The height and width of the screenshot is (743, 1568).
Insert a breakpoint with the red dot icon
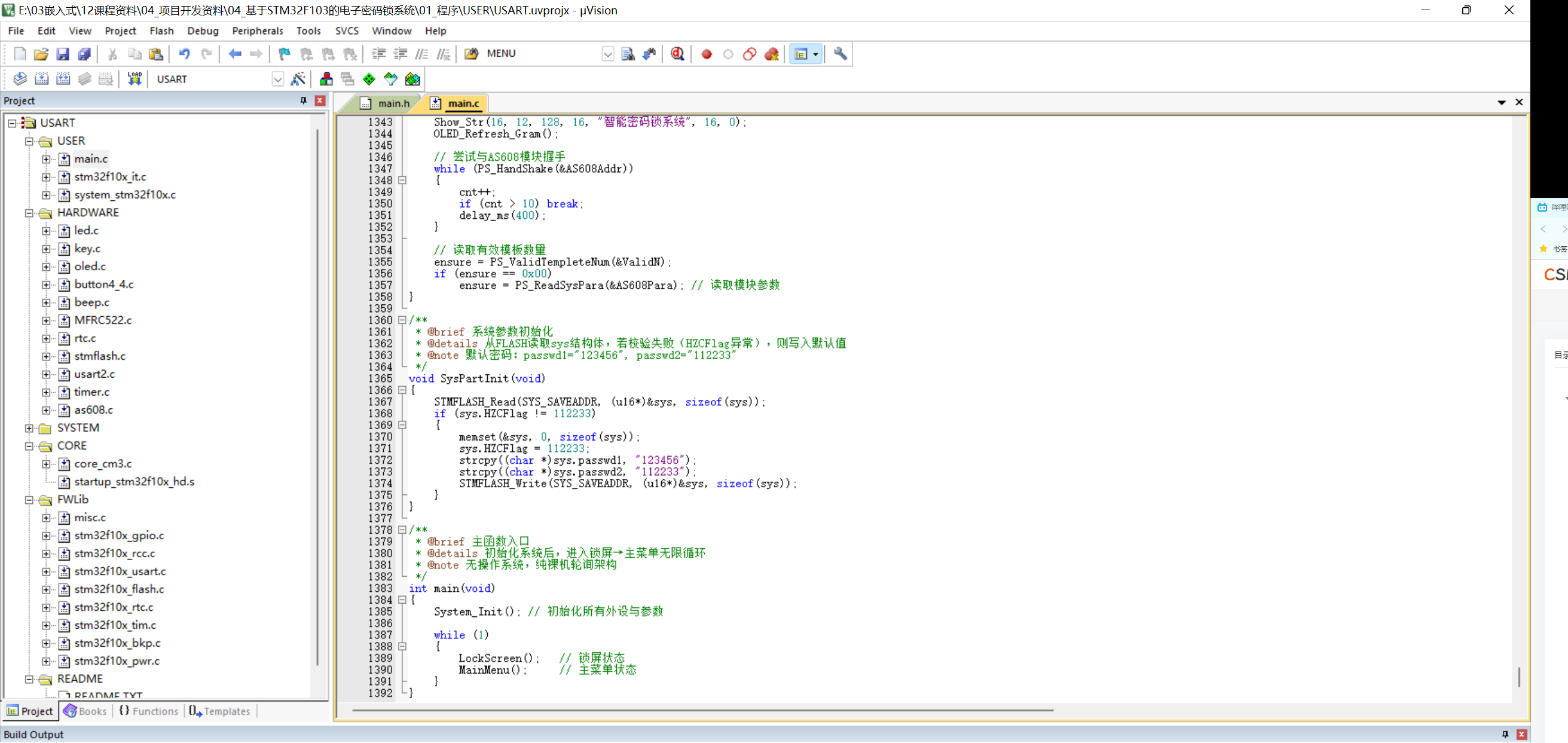pyautogui.click(x=706, y=54)
